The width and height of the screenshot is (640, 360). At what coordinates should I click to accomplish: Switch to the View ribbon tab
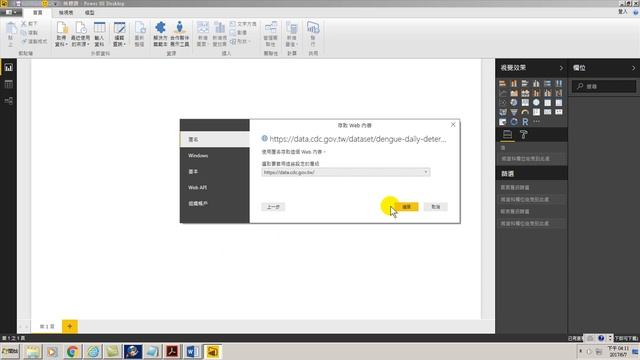point(66,13)
